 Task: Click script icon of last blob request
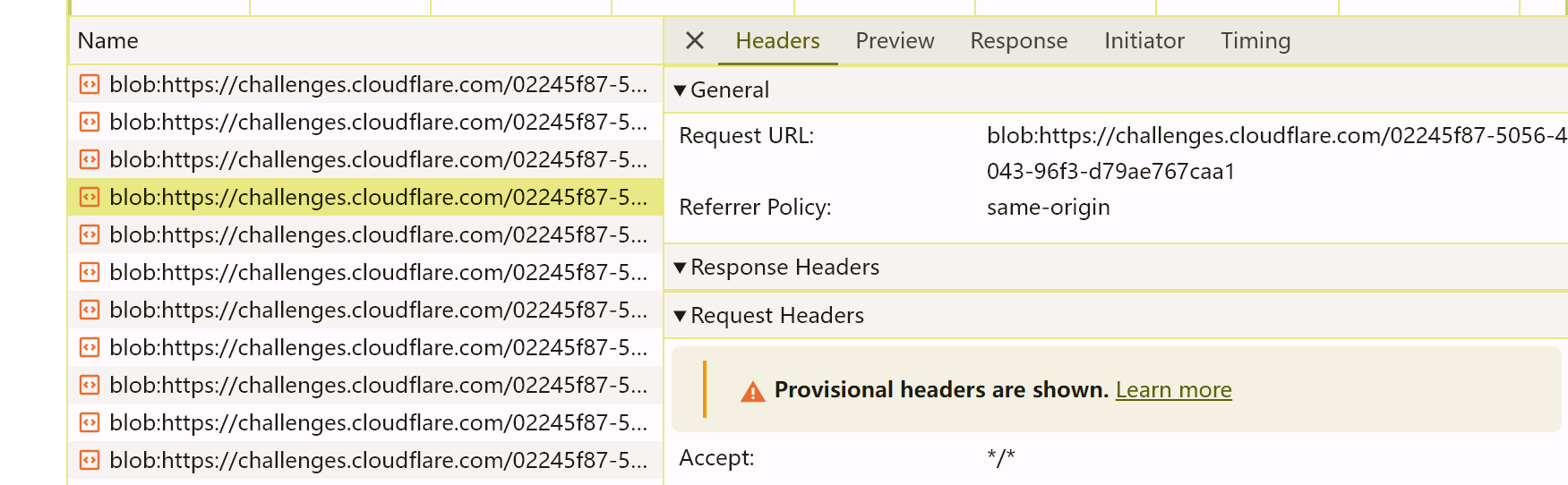(x=90, y=460)
